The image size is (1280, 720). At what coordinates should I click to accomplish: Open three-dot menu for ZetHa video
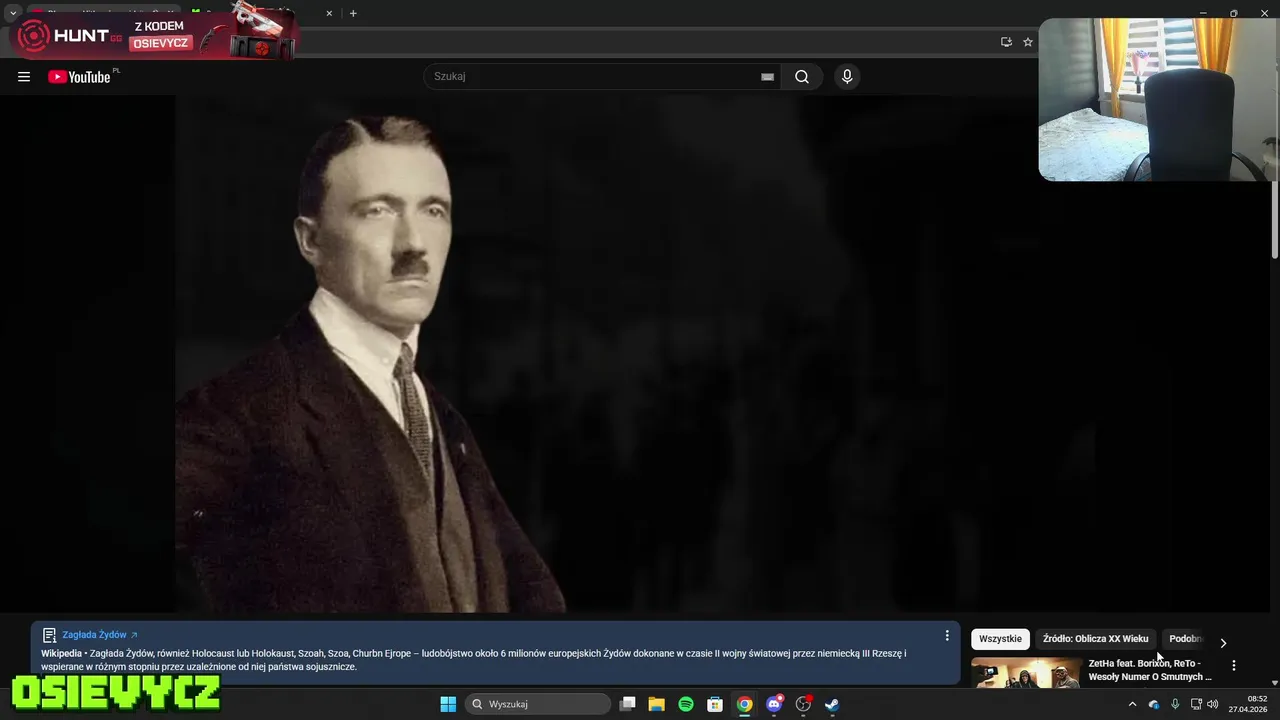click(x=1233, y=665)
